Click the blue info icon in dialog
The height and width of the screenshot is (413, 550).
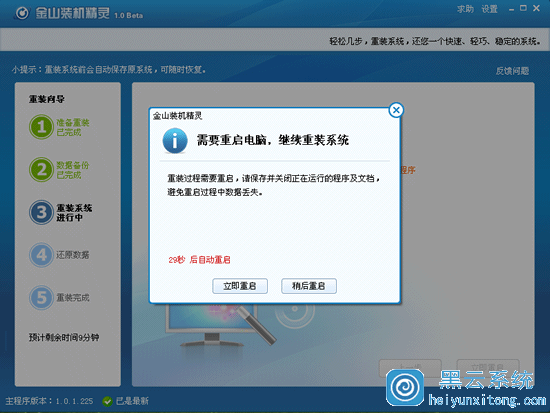[x=175, y=141]
